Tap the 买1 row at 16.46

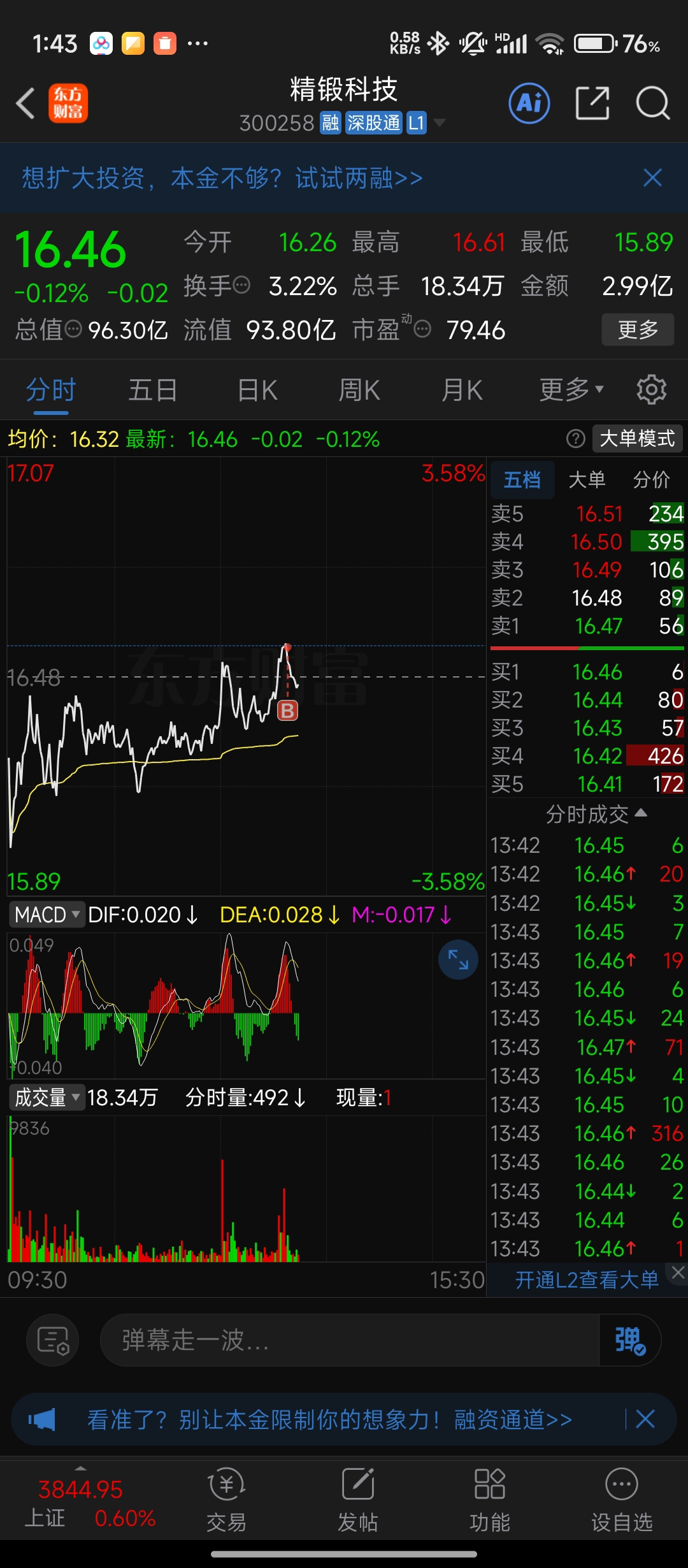coord(587,672)
